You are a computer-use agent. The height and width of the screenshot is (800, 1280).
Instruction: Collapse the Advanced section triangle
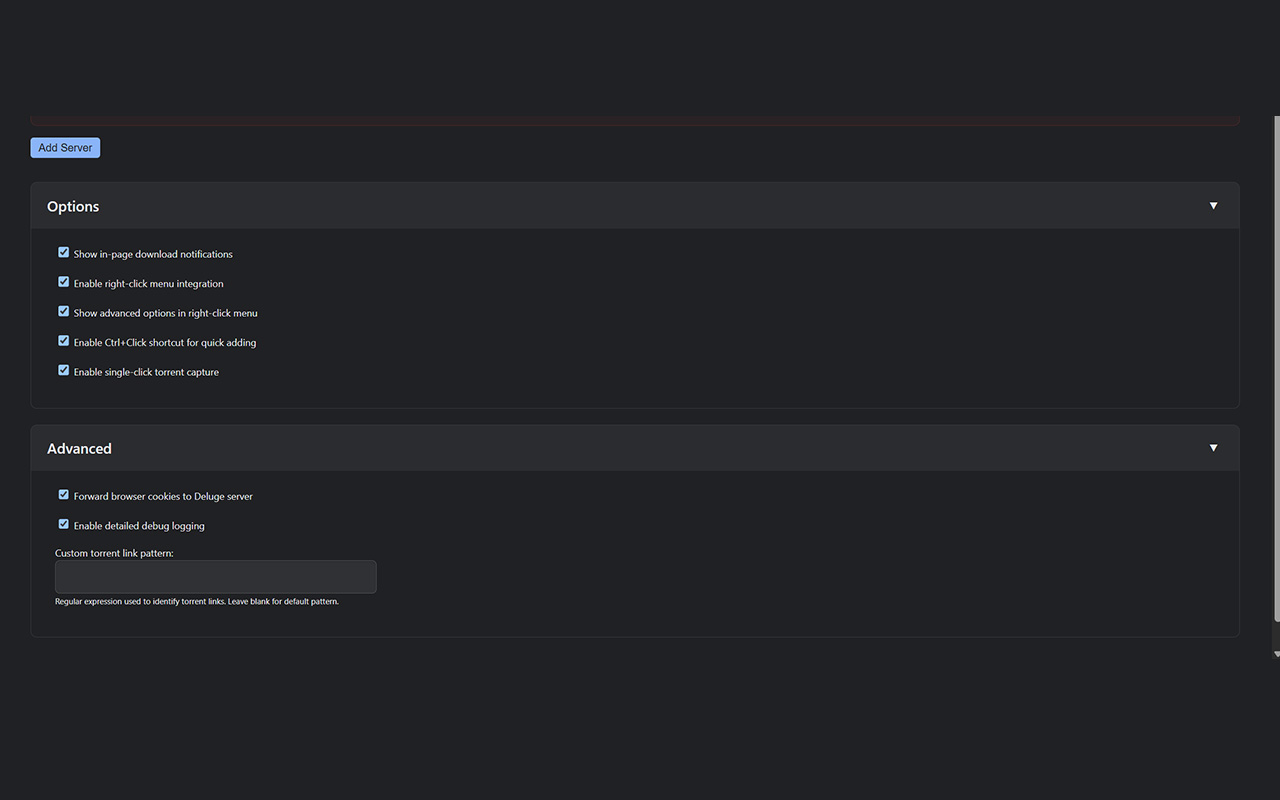click(x=1213, y=448)
